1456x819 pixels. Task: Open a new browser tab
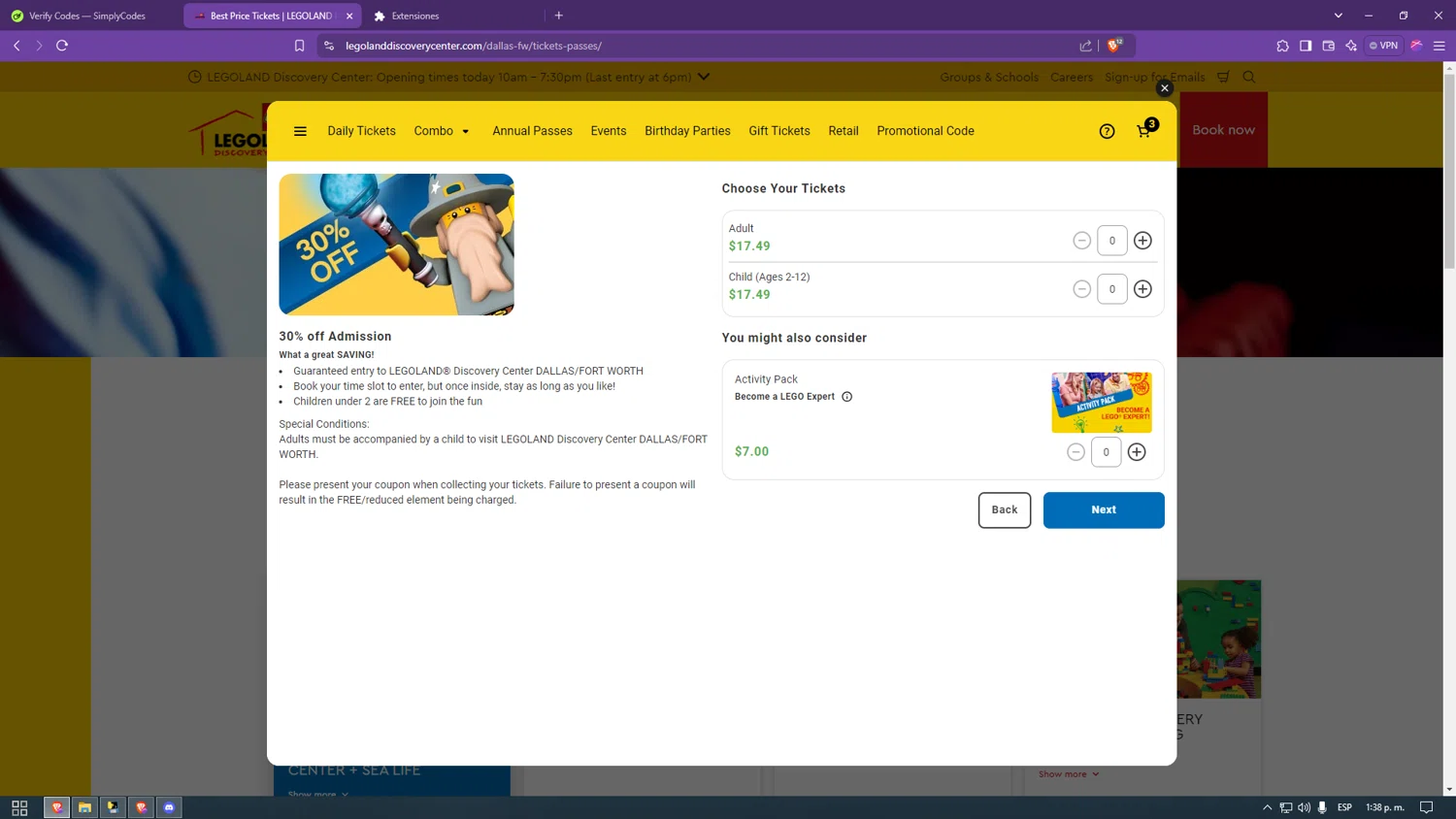(559, 16)
